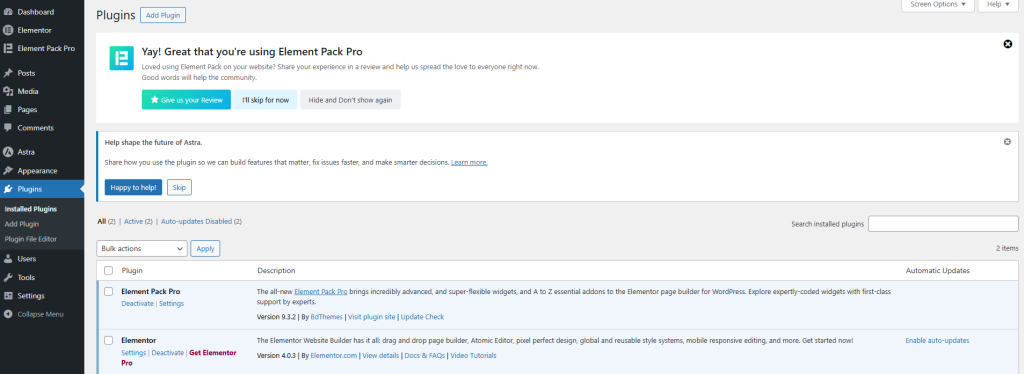
Task: Open the Appearance menu label
Action: 37,170
